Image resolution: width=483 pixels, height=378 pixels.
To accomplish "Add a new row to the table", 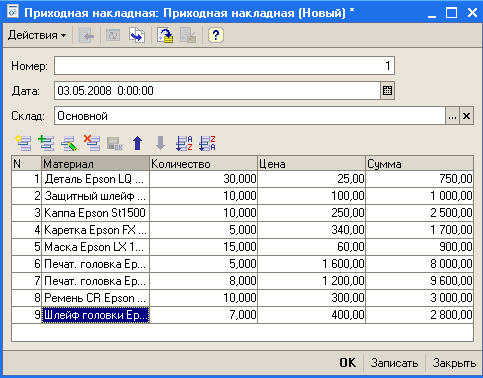I will tap(23, 143).
